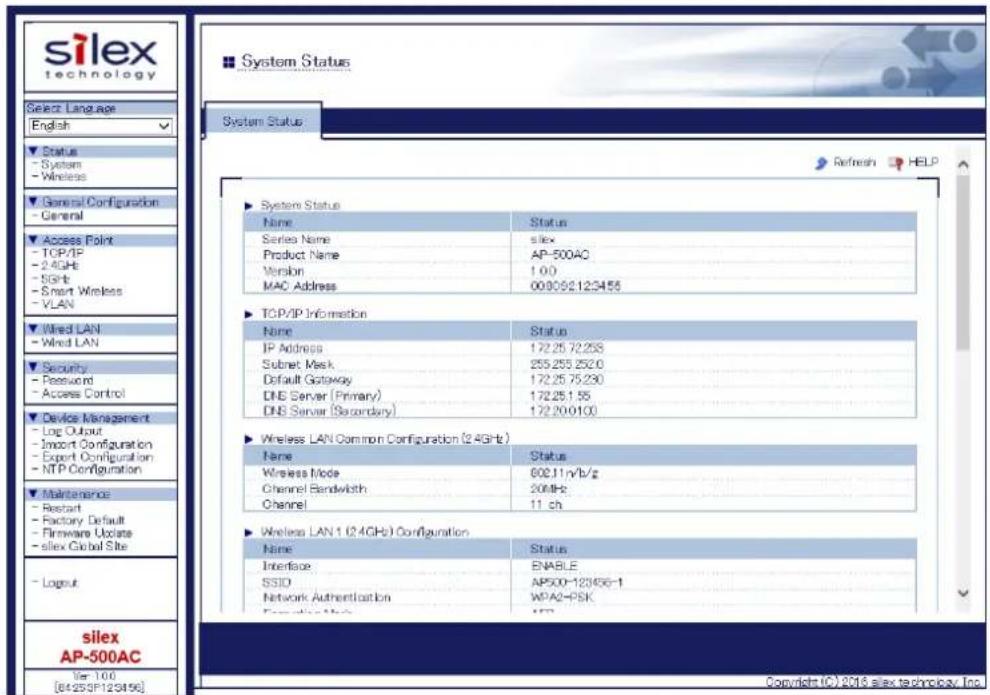Open TCP/IP settings
Viewport: 990px width, 695px height.
[62, 252]
